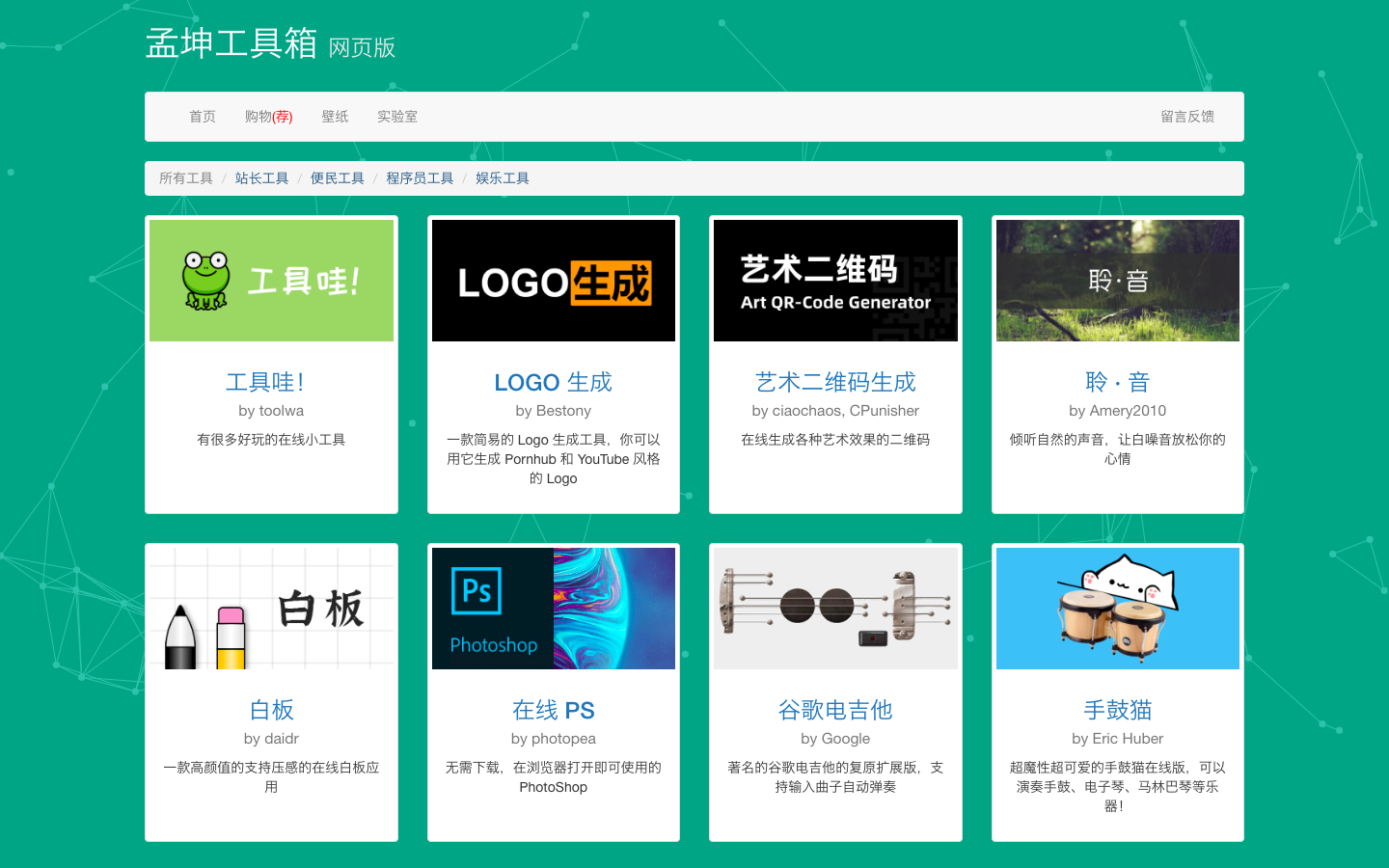1389x868 pixels.
Task: Open the 在线 PS tool link
Action: pyautogui.click(x=553, y=710)
